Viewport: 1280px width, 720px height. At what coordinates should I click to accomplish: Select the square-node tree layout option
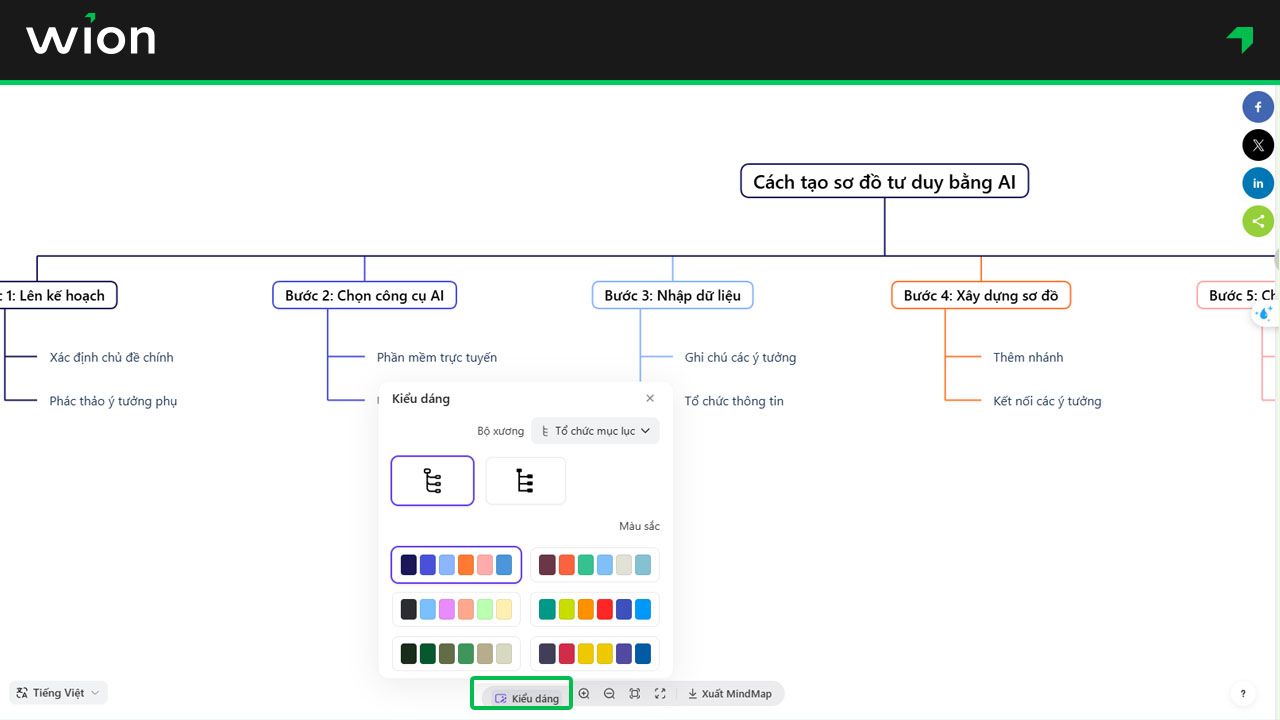coord(525,481)
